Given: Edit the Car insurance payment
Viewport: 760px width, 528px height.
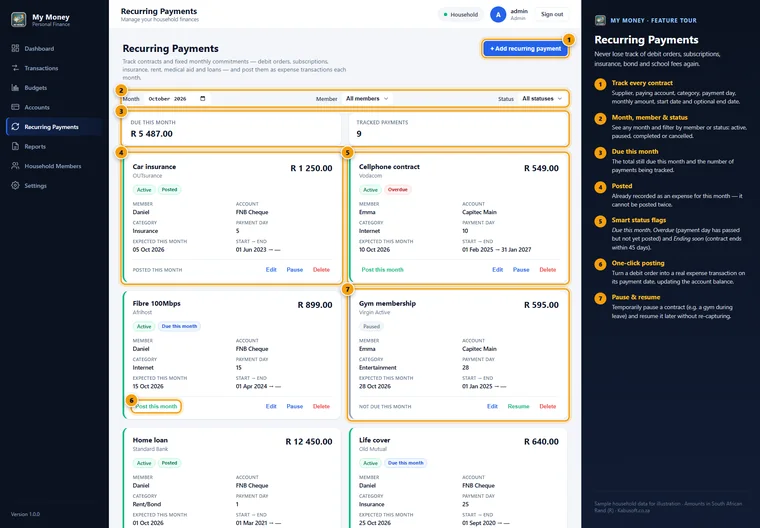Looking at the screenshot, I should [x=271, y=270].
